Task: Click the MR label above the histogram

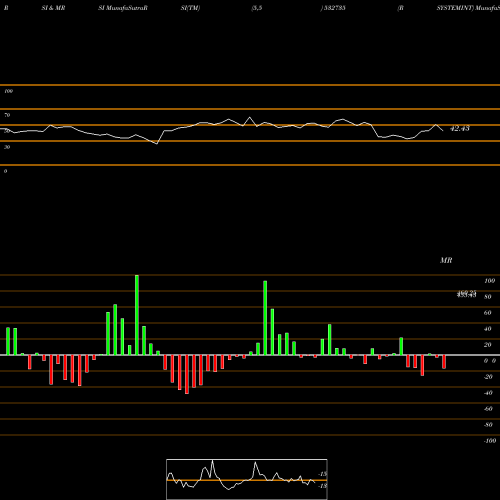Action: [x=446, y=260]
